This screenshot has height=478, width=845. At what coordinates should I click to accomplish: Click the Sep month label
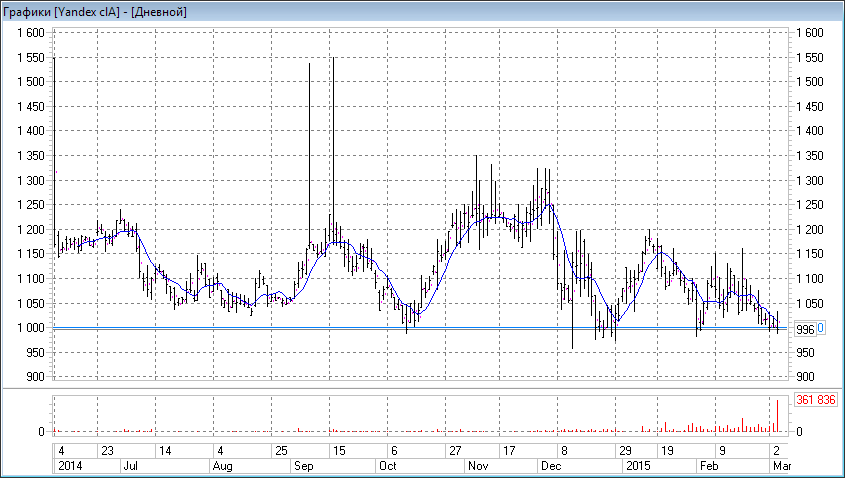pyautogui.click(x=304, y=466)
